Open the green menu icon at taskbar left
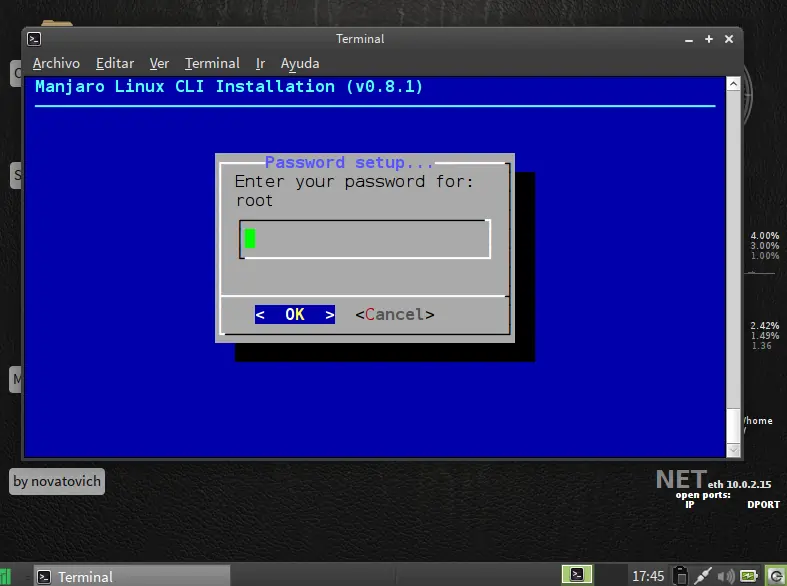This screenshot has width=787, height=586. (x=6, y=576)
